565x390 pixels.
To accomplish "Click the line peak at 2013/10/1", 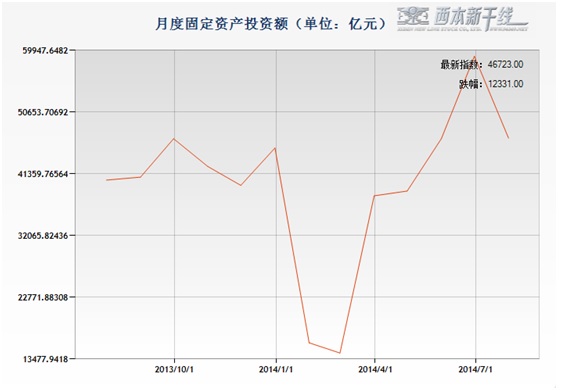I will 174,138.
